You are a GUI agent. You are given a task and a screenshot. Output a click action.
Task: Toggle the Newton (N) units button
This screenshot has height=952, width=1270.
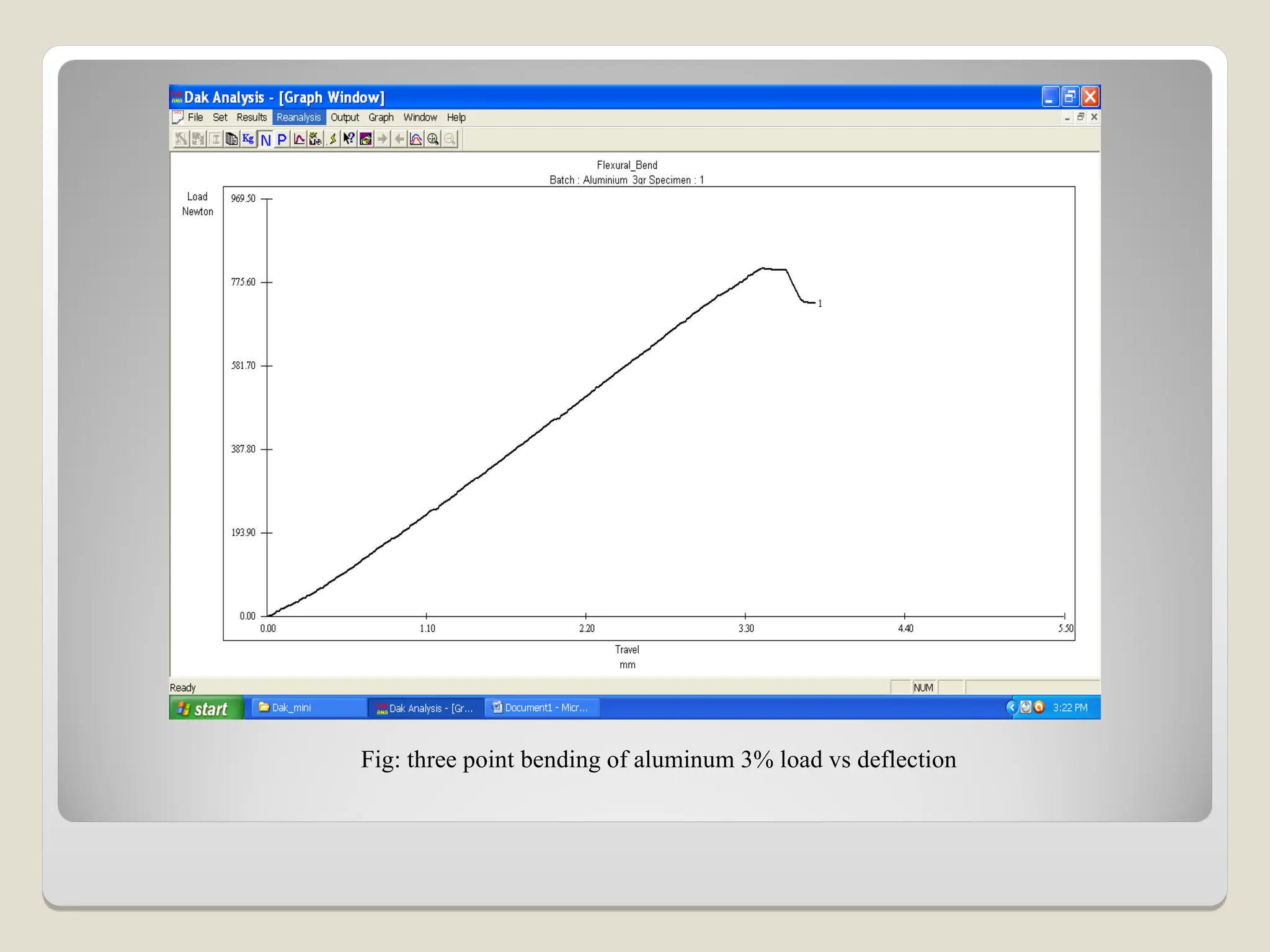point(265,139)
